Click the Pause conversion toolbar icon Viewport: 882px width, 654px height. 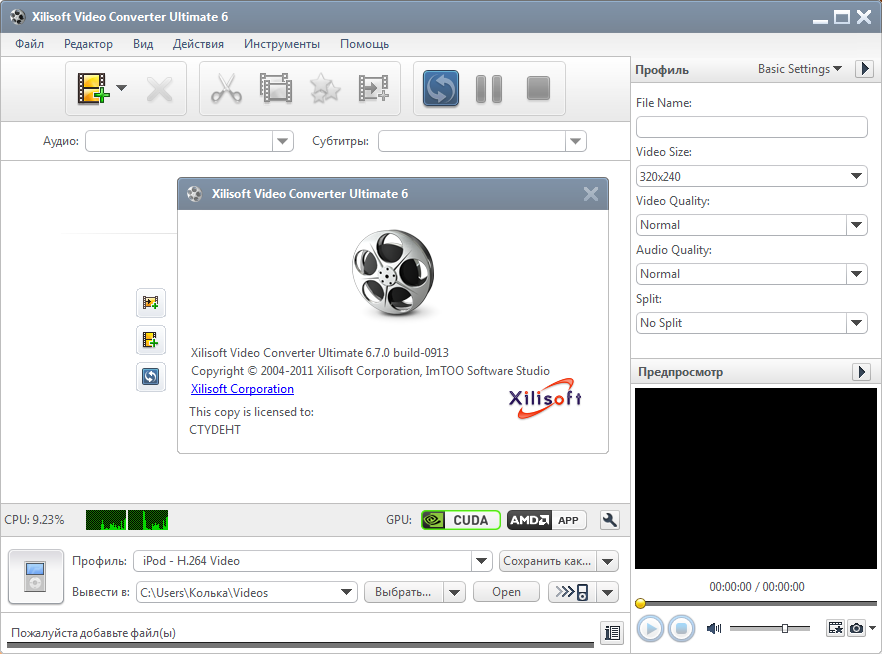pos(489,89)
